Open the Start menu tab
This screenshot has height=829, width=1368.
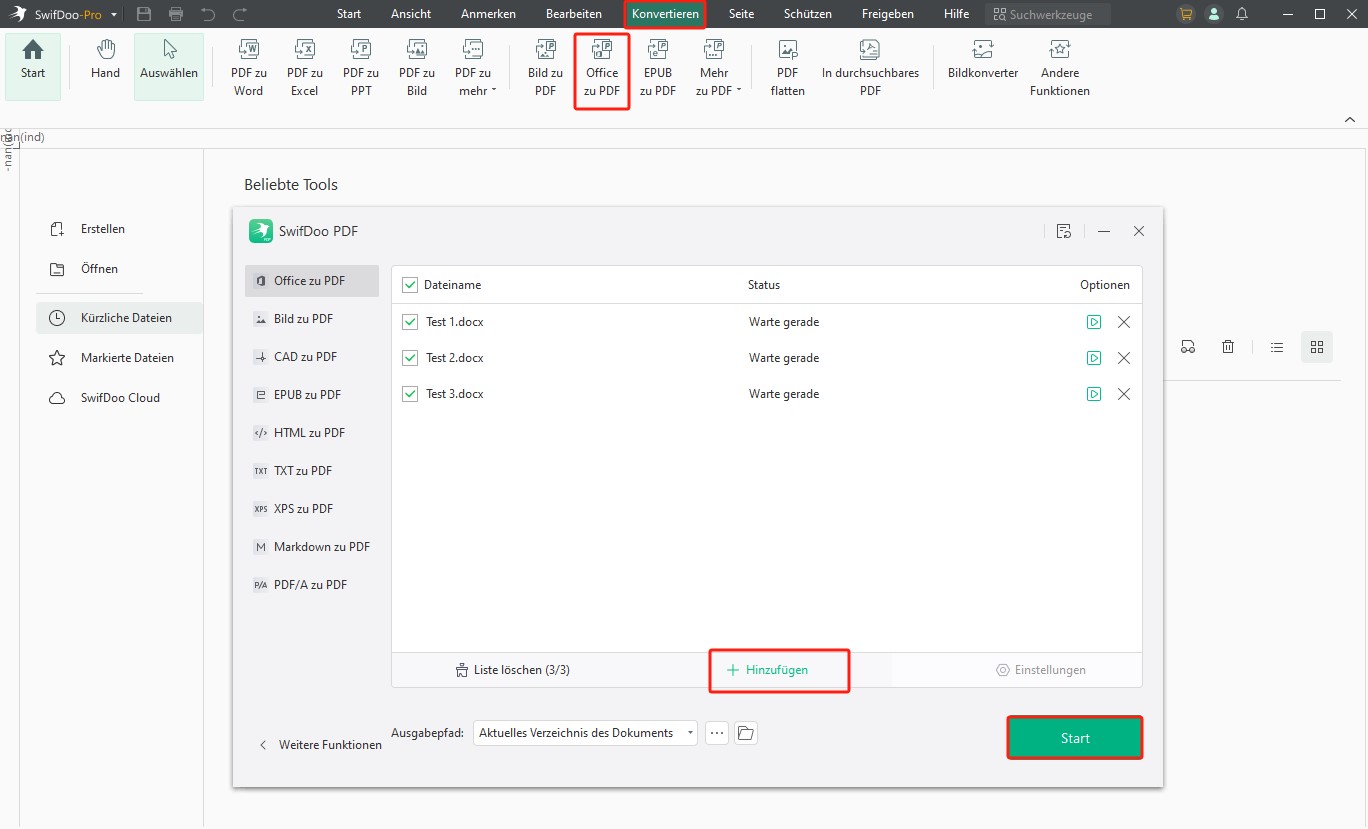coord(349,14)
